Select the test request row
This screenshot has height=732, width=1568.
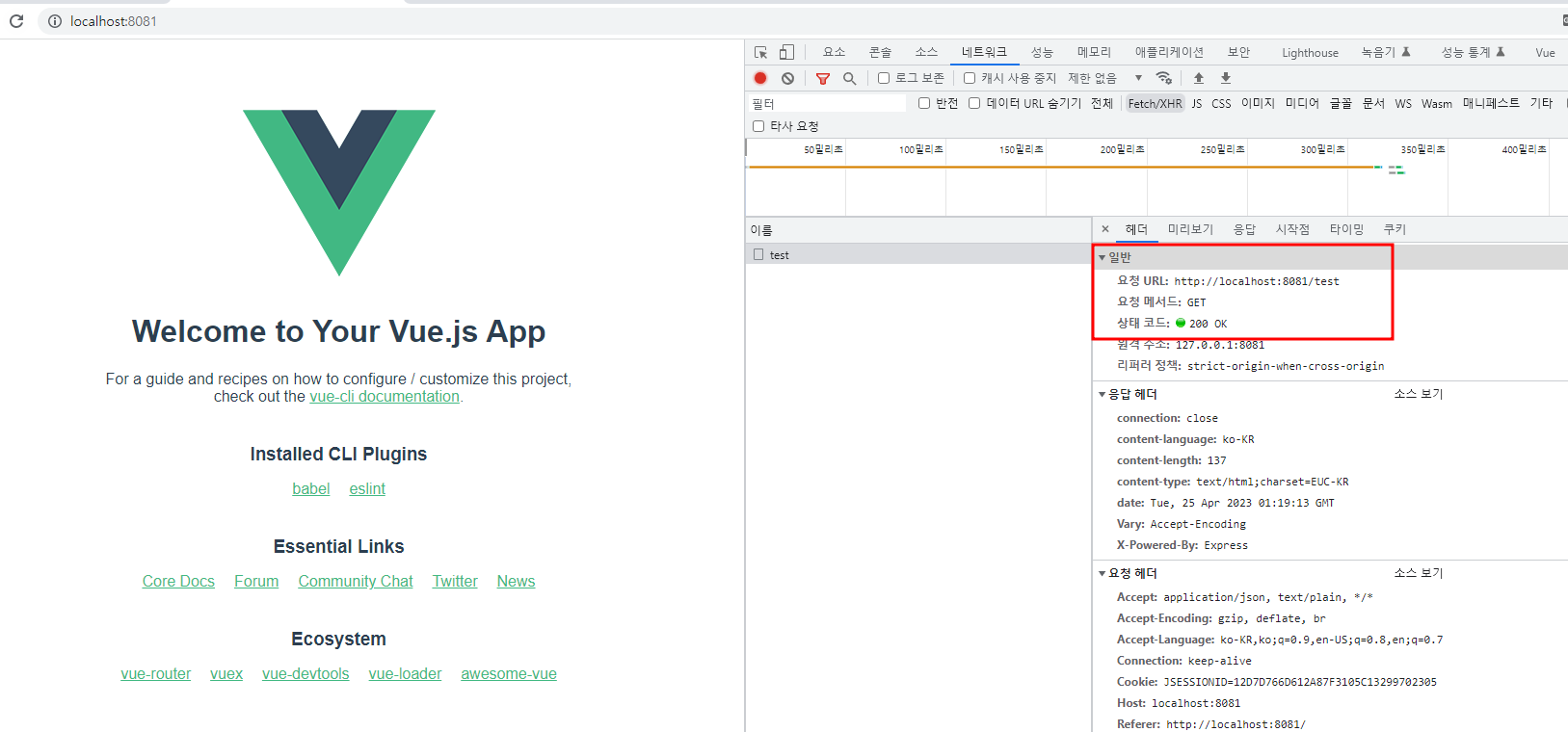918,255
